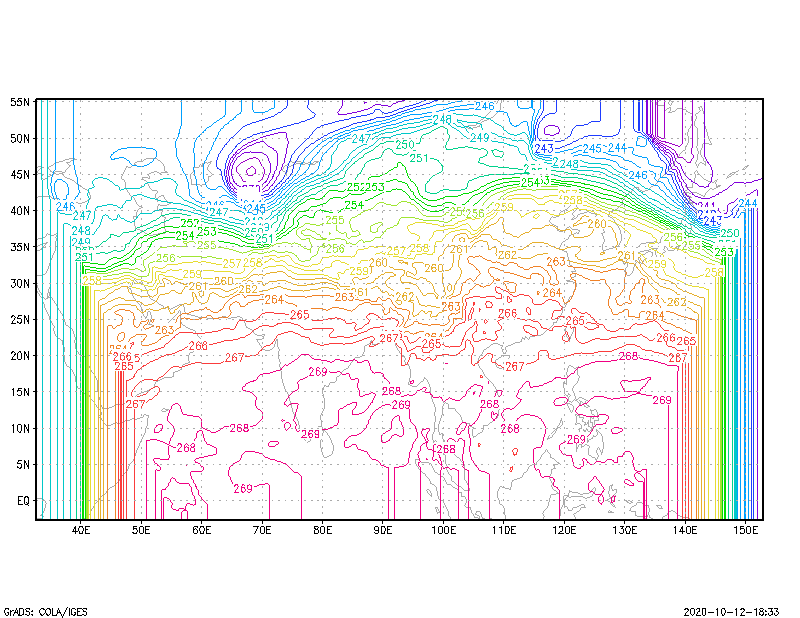The height and width of the screenshot is (618, 800).
Task: Click the 2020-10-12-18:33 timestamp
Action: tap(731, 612)
